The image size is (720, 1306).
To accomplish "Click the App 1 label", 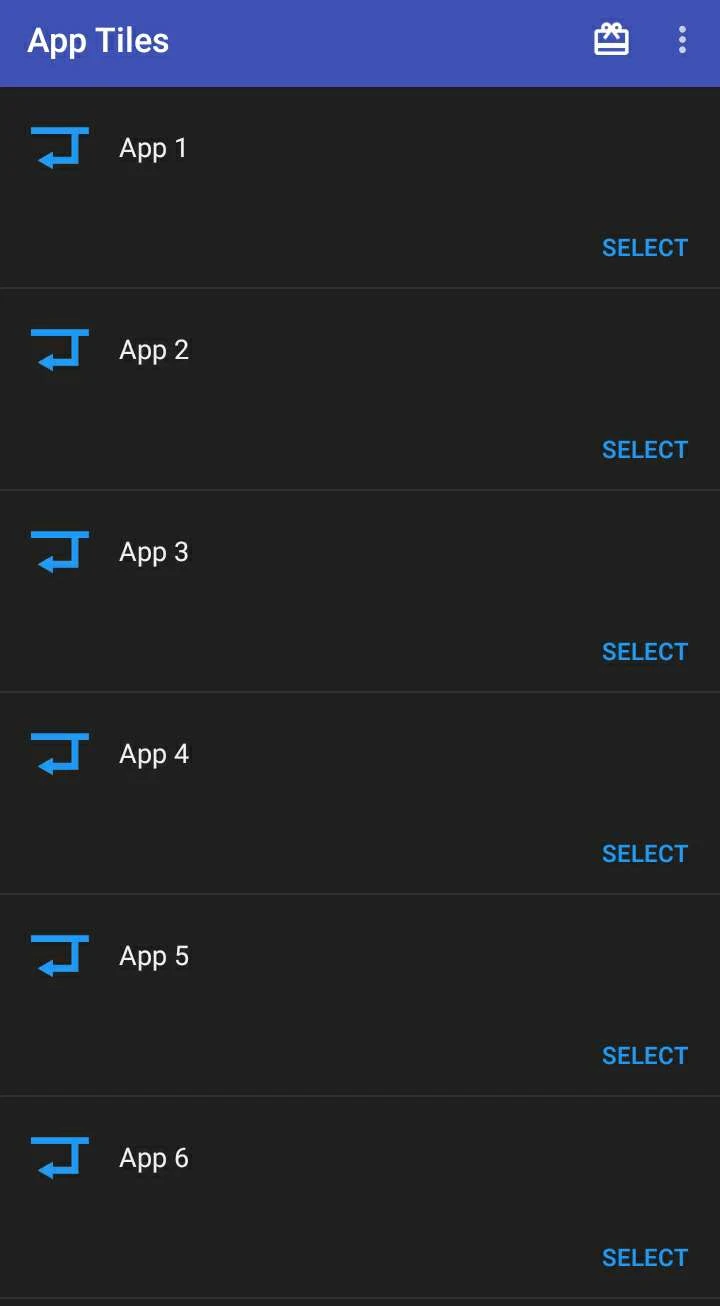I will pyautogui.click(x=153, y=148).
